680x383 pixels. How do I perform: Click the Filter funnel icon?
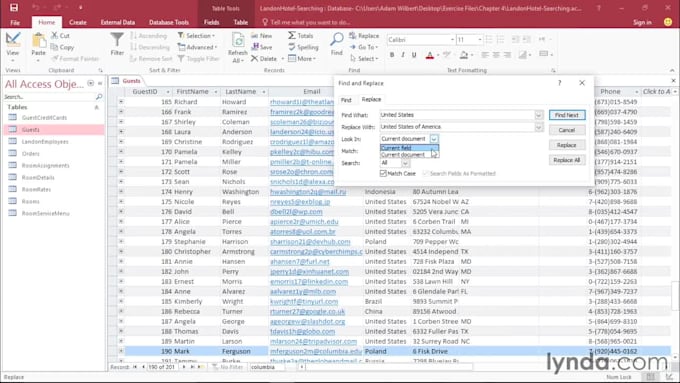click(x=117, y=40)
